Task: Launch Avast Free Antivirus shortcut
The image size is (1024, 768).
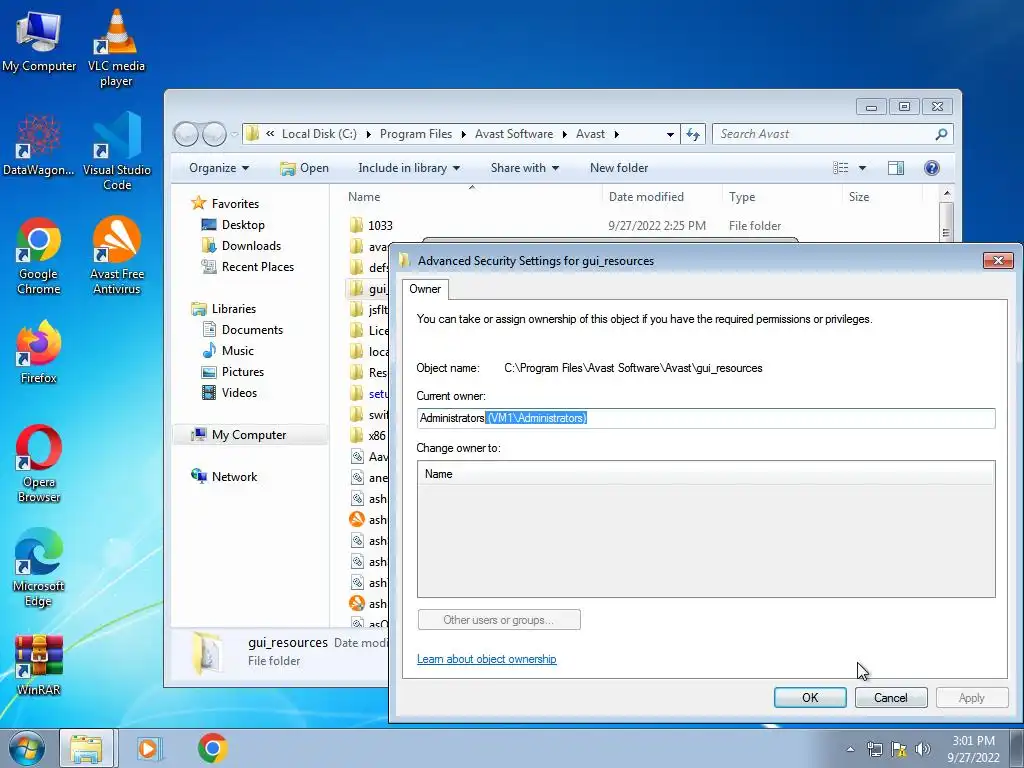Action: coord(117,256)
